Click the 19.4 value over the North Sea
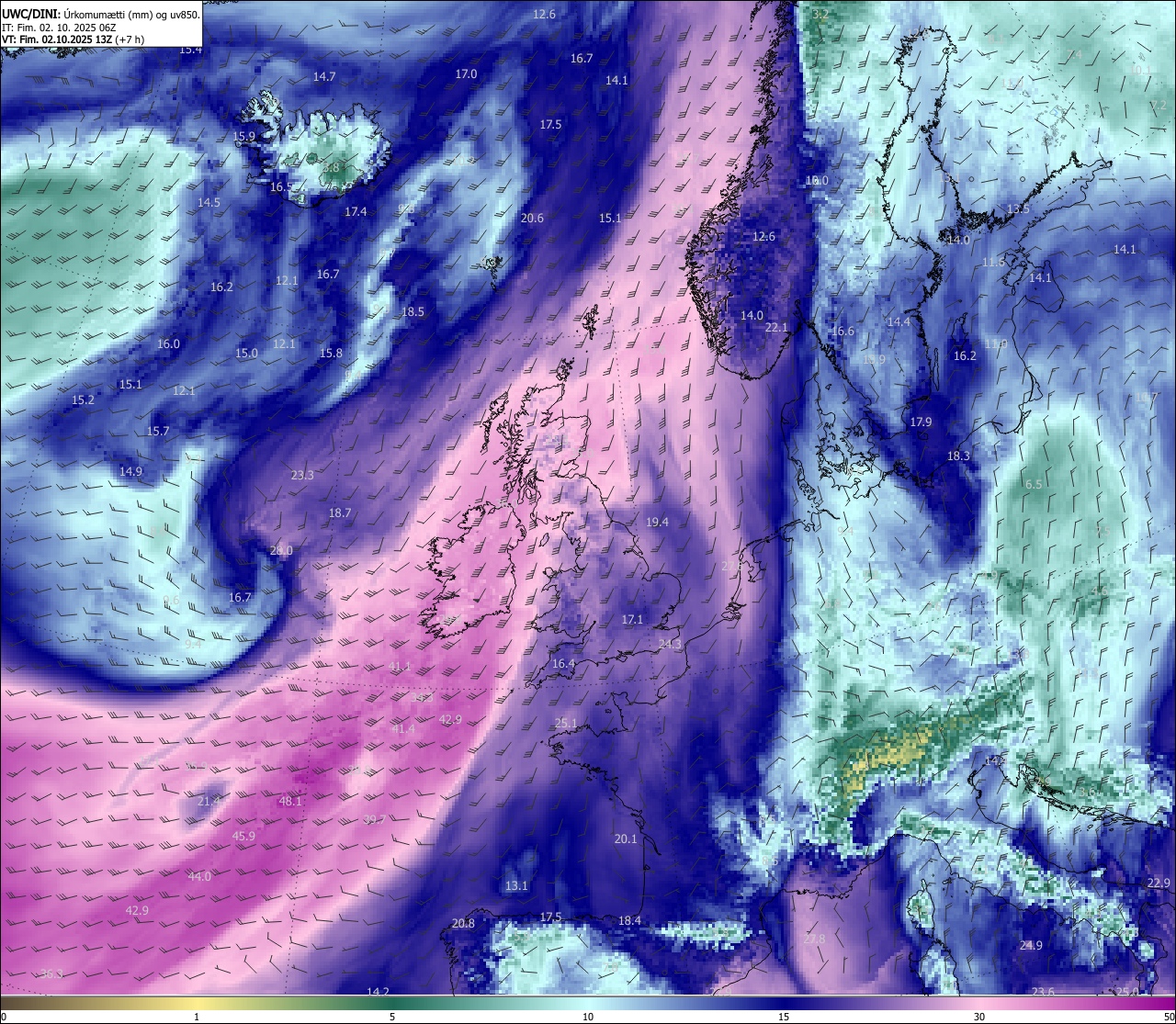This screenshot has height=1024, width=1176. coord(657,522)
